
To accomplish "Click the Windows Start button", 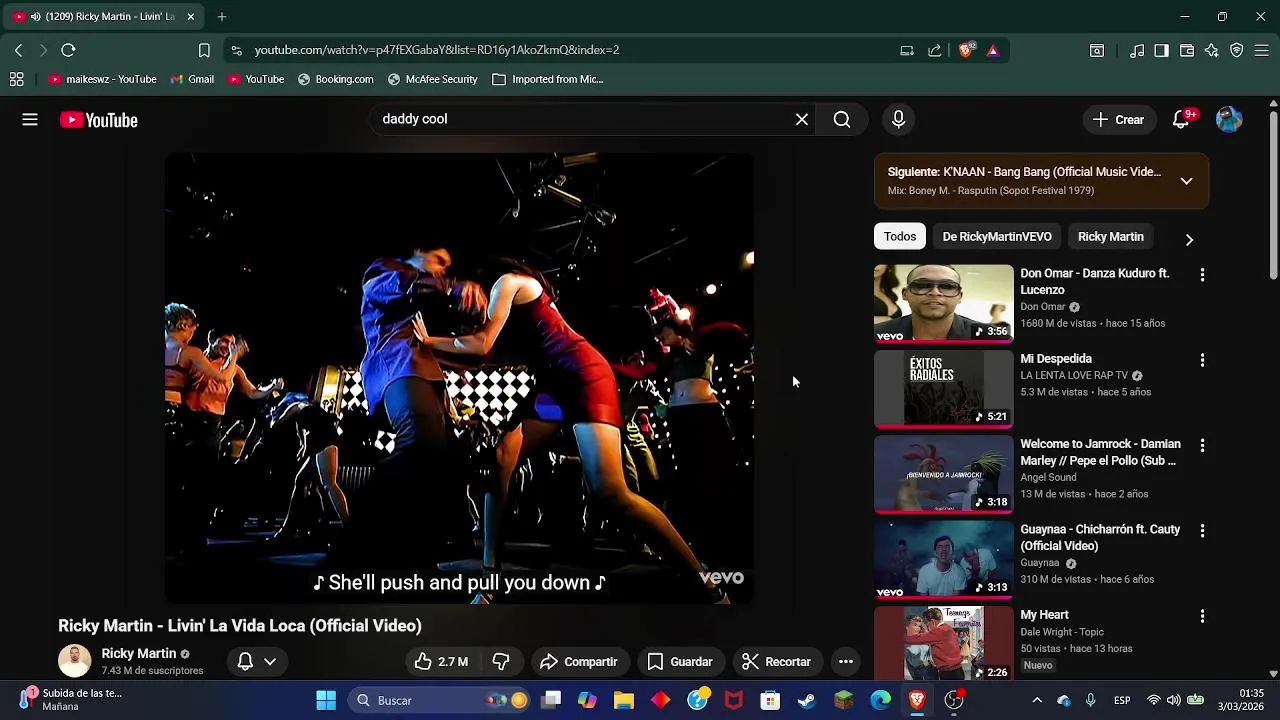I will pyautogui.click(x=326, y=700).
